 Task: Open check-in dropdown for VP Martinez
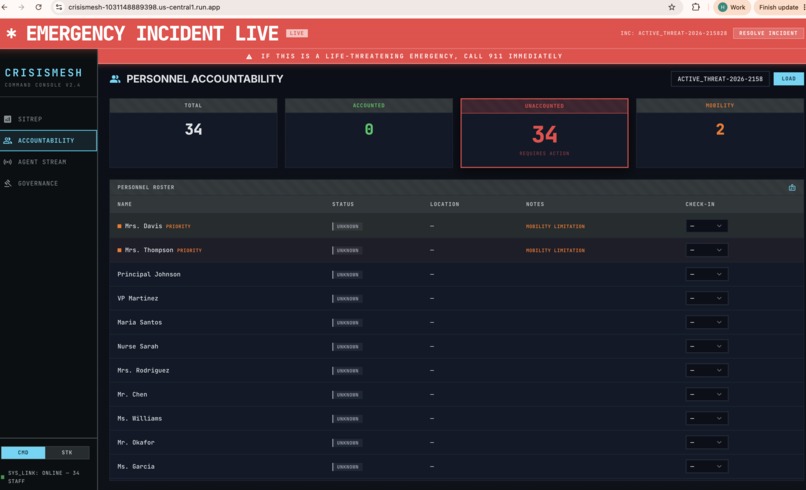pos(707,298)
